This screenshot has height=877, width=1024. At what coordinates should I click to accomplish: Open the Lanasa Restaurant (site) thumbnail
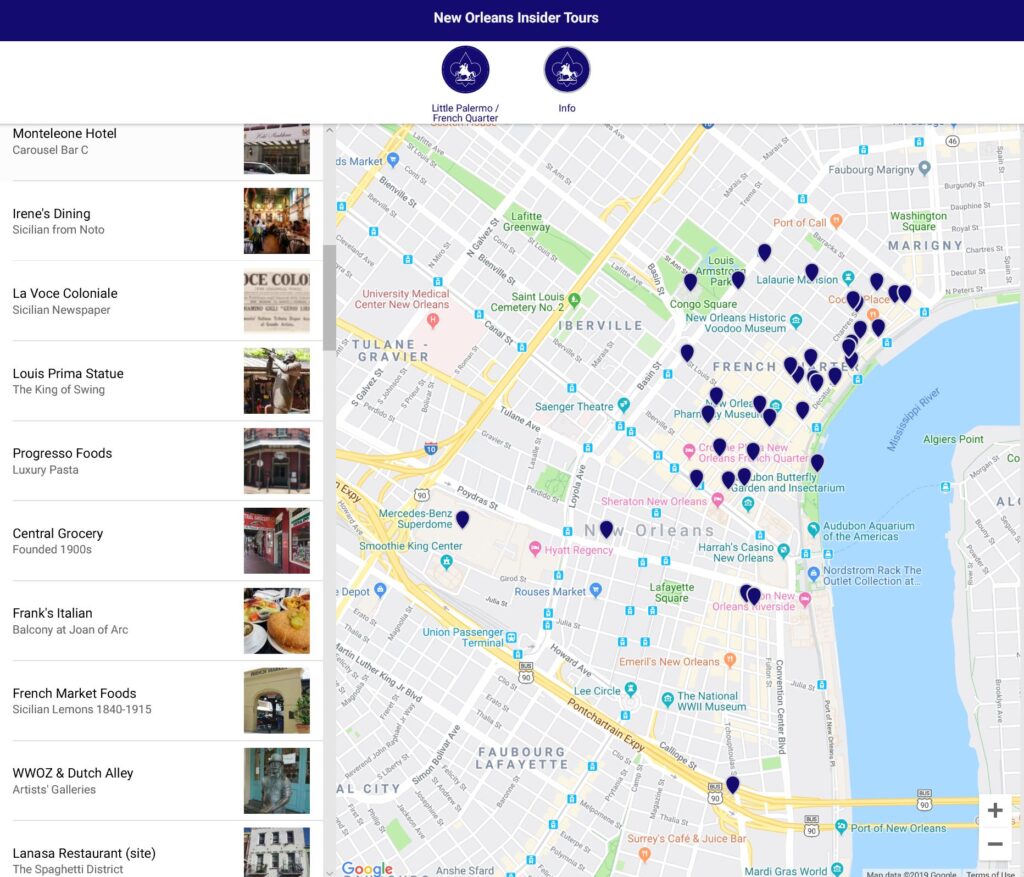click(277, 852)
